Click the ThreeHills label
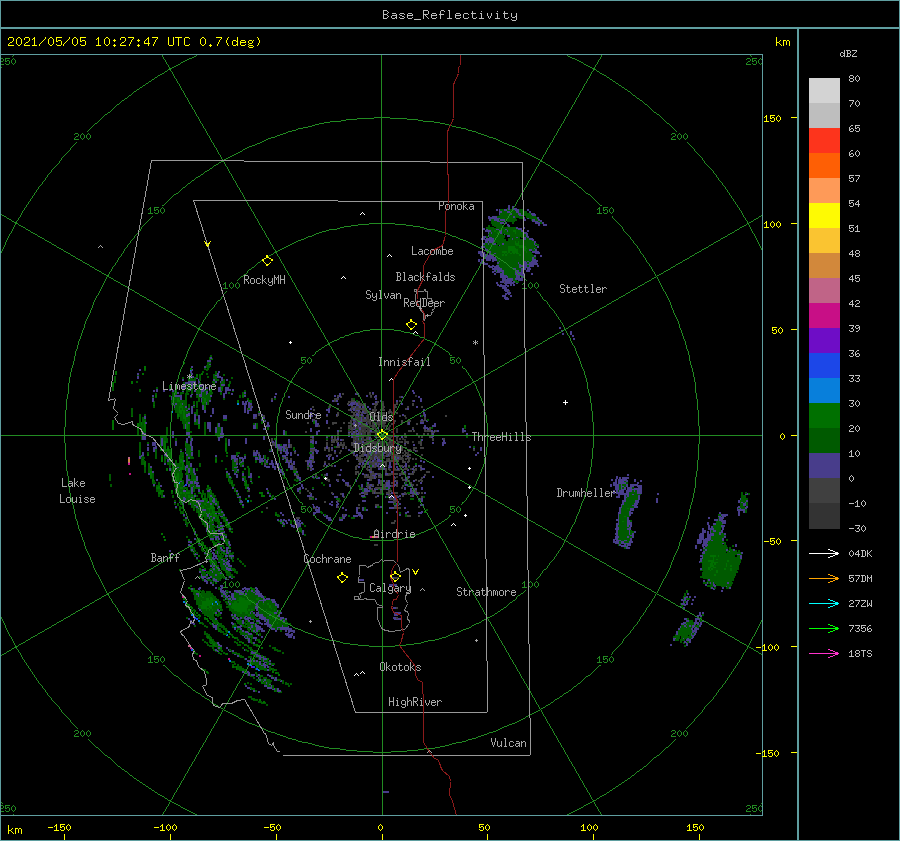Image resolution: width=900 pixels, height=841 pixels. pyautogui.click(x=501, y=437)
